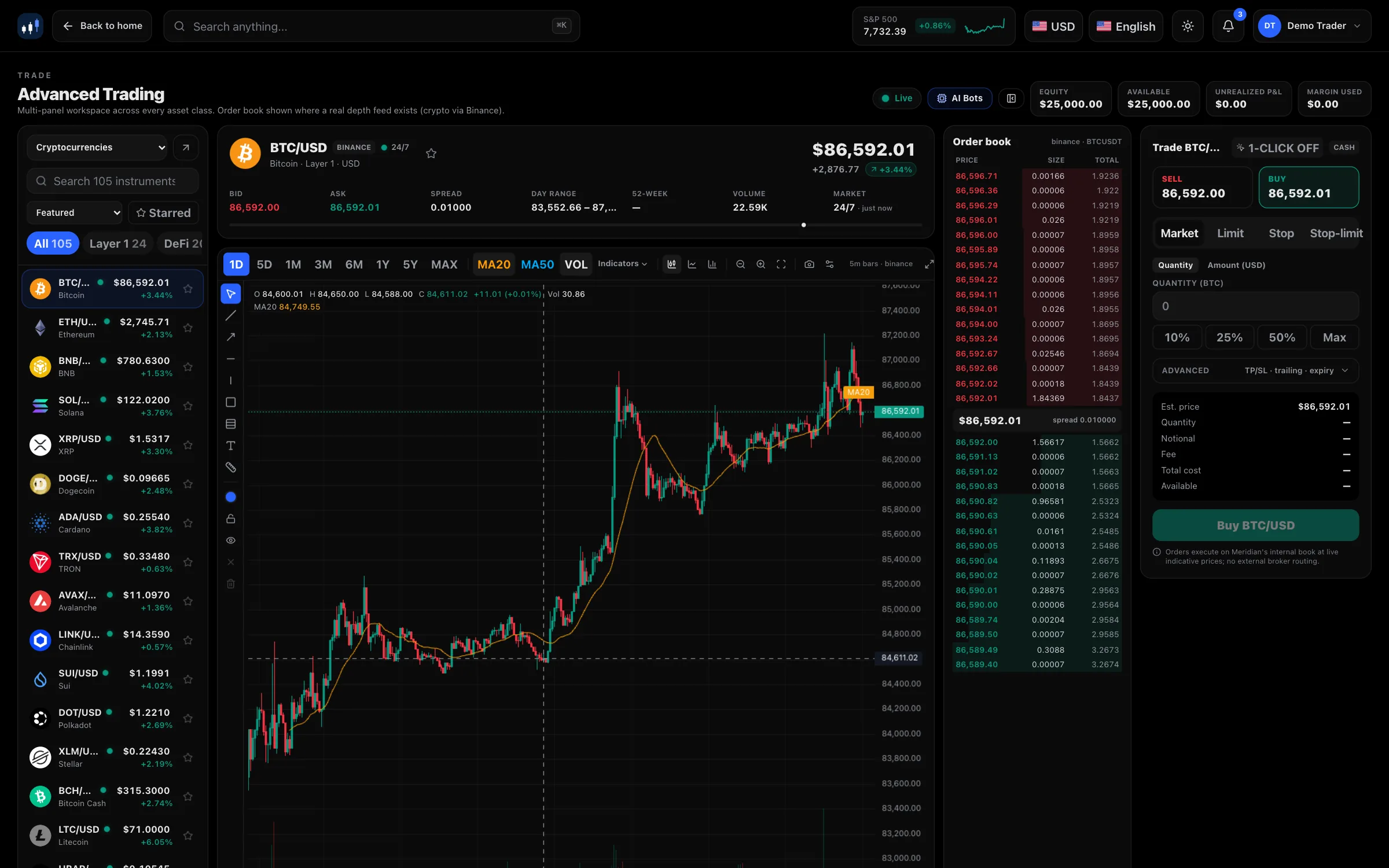Select the text annotation tool
This screenshot has height=868, width=1389.
tap(230, 446)
